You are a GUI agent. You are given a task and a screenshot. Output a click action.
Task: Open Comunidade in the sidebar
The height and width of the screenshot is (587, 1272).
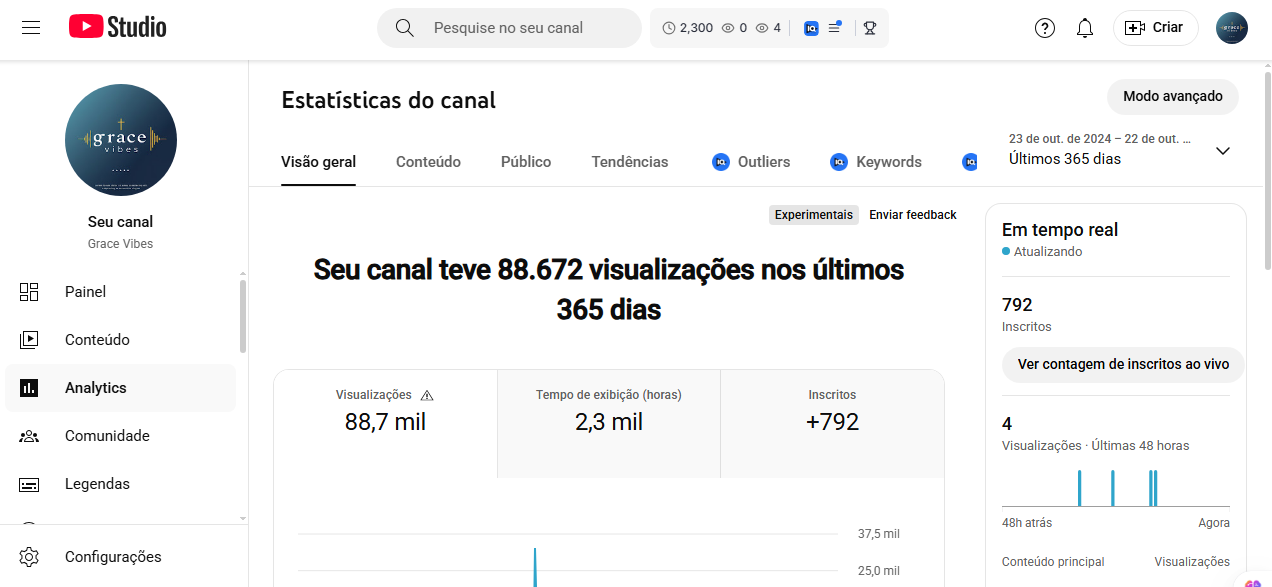(x=121, y=436)
